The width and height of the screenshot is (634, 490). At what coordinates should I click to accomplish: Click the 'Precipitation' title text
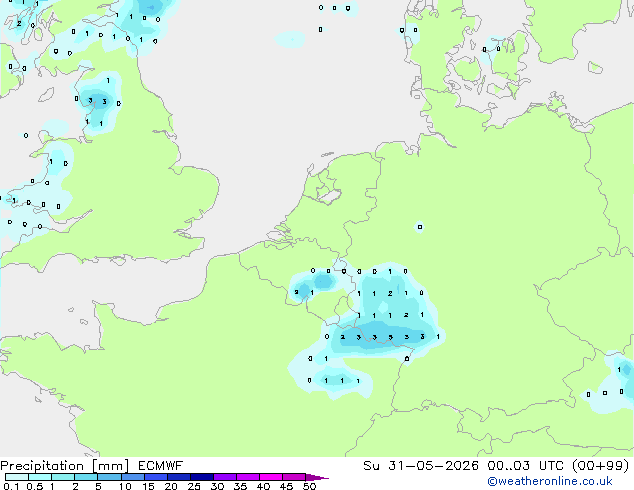pos(42,466)
